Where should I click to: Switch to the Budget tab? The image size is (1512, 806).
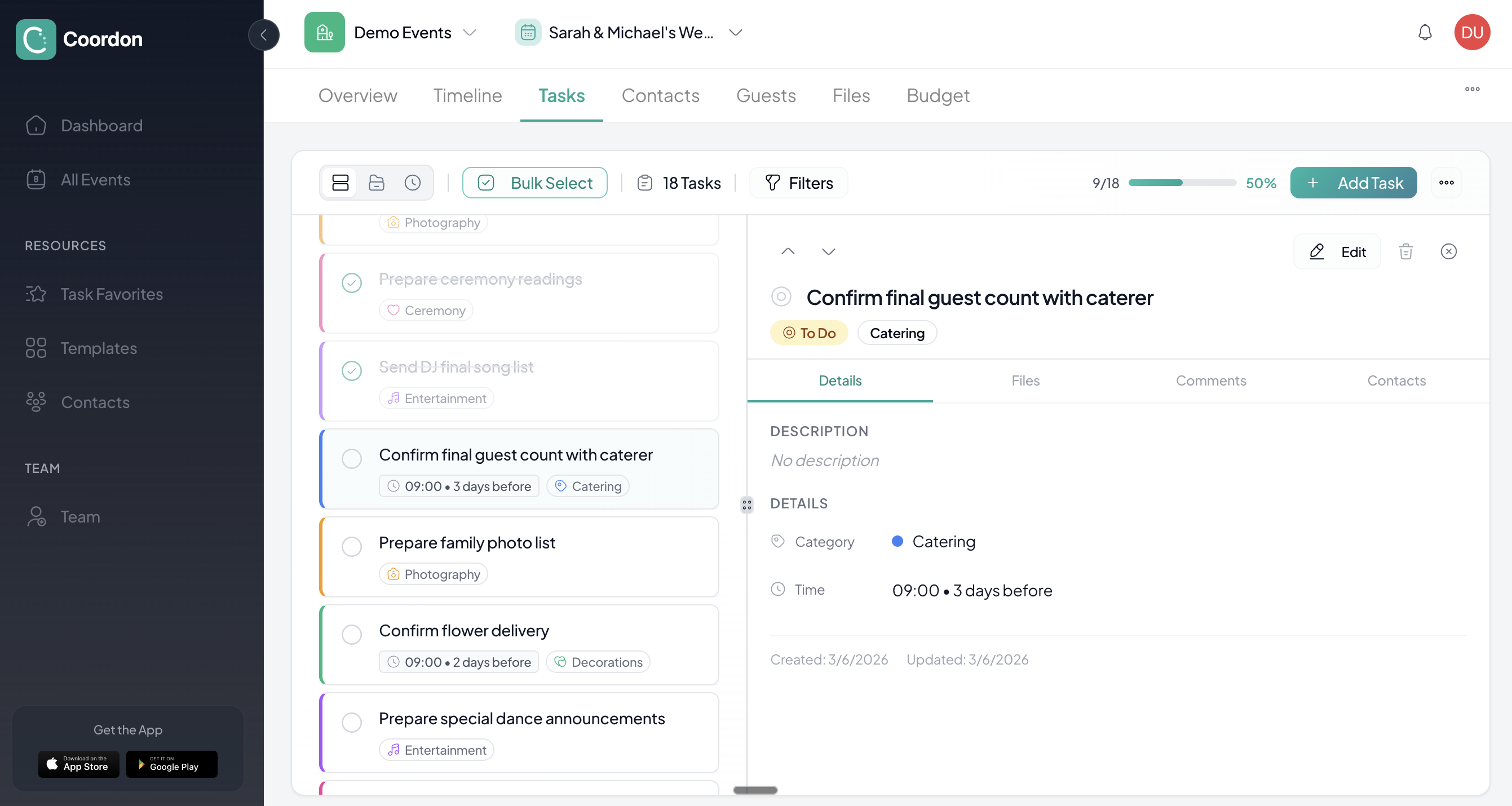938,95
